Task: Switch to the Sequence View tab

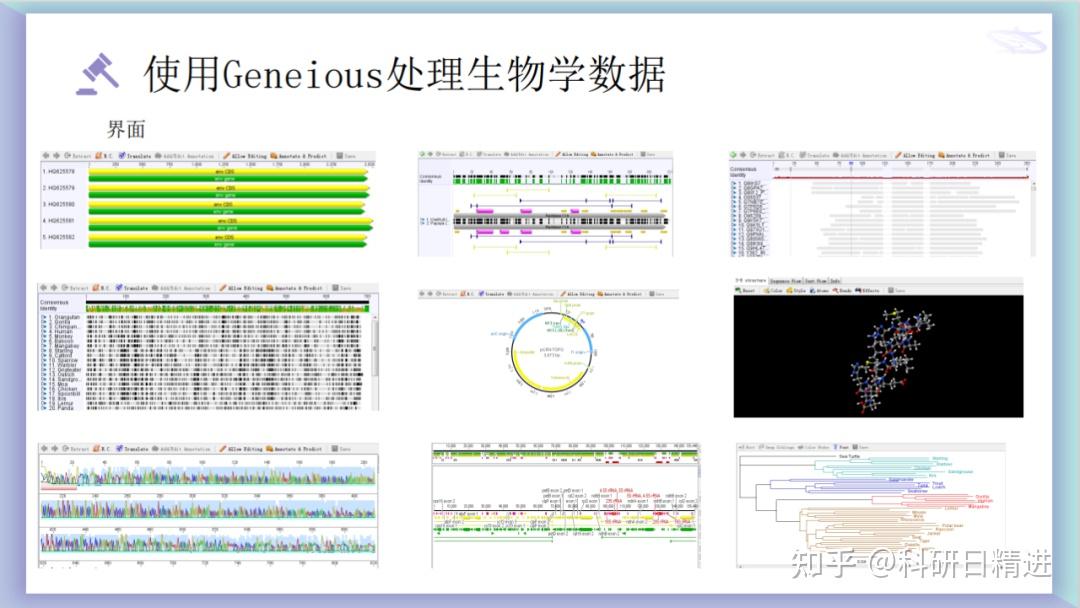Action: coord(786,282)
